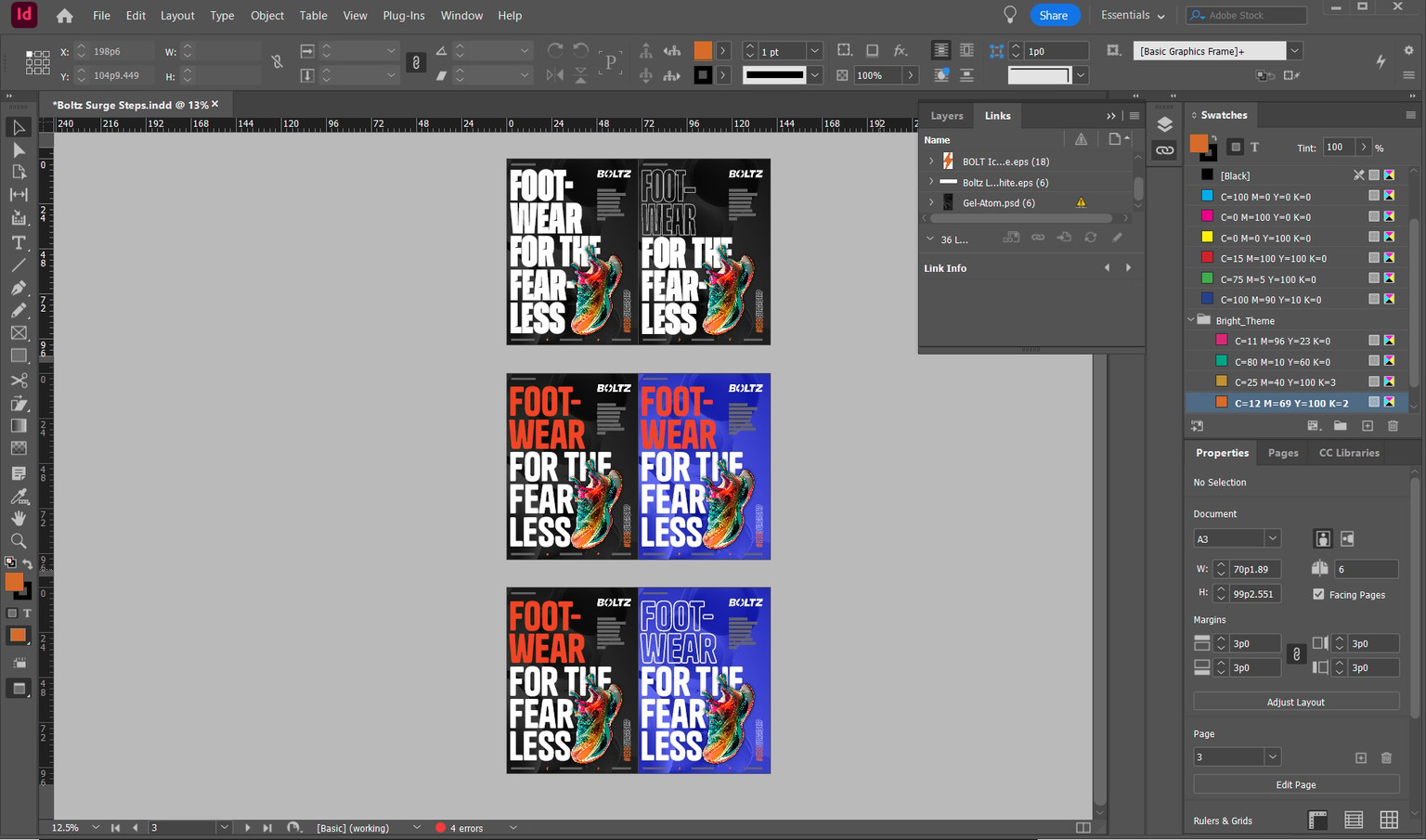Viewport: 1426px width, 840px height.
Task: Toggle constrain proportions for width and height
Action: tap(277, 63)
